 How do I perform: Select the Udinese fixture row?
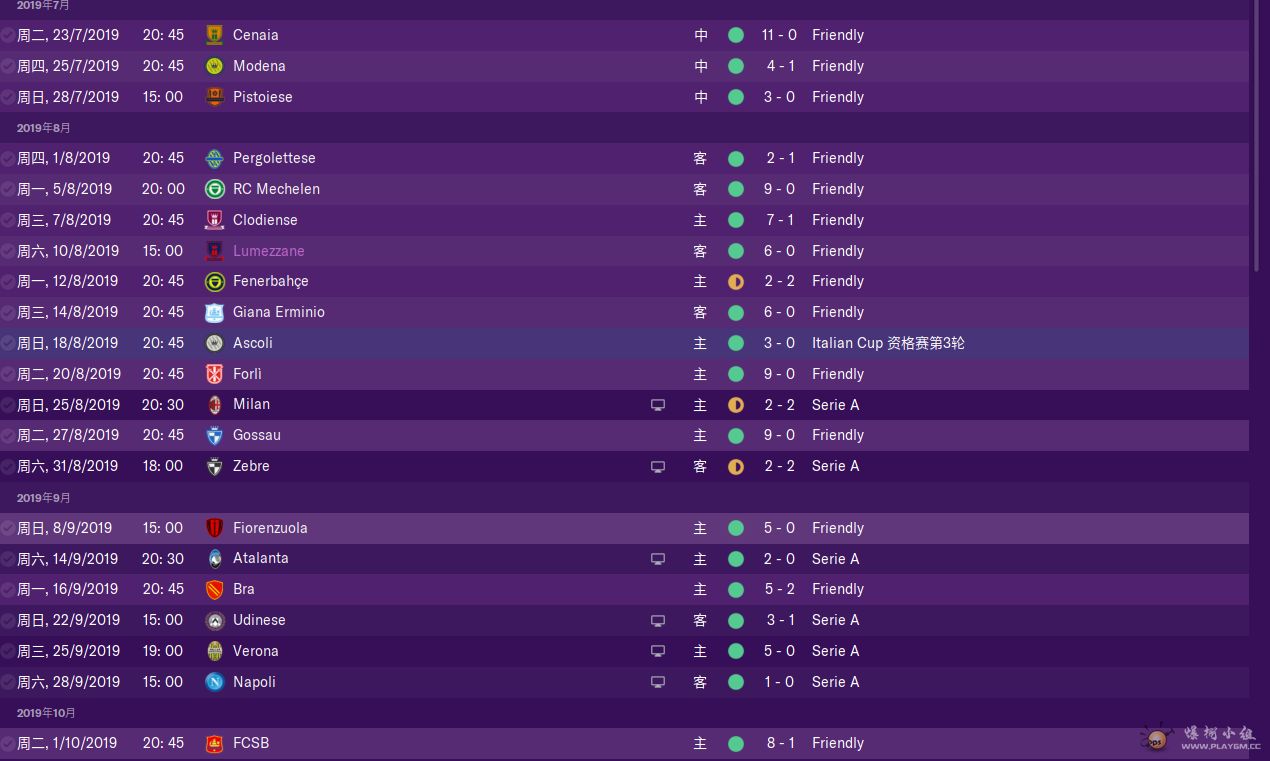[x=624, y=621]
